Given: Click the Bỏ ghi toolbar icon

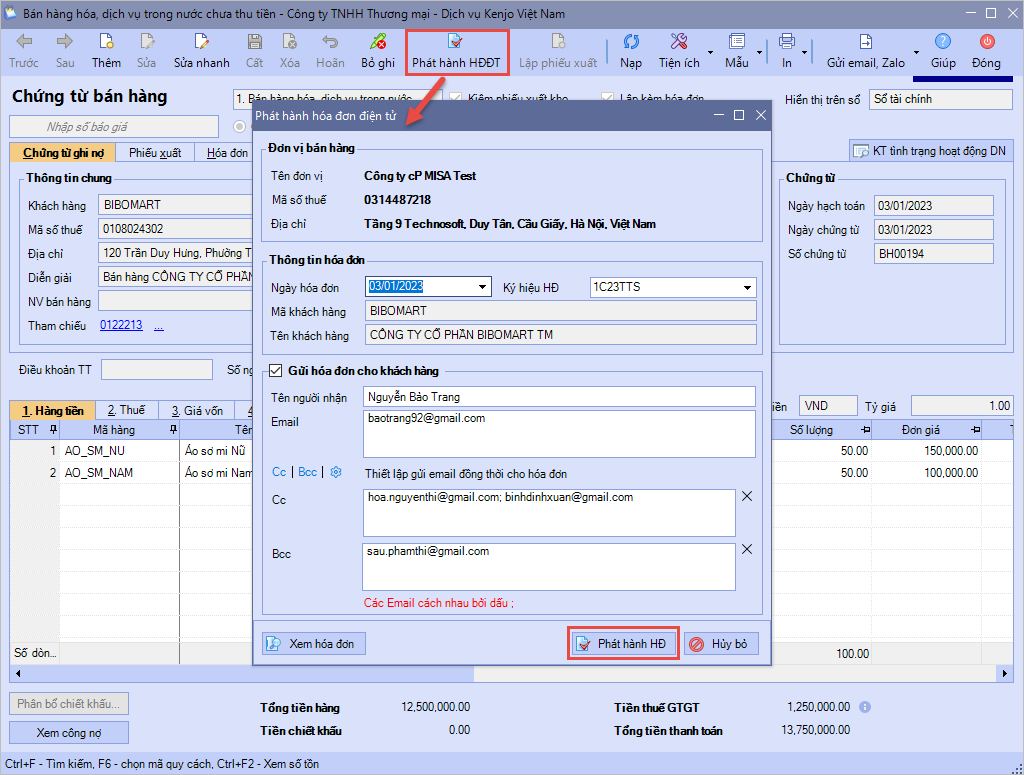Looking at the screenshot, I should click(378, 42).
